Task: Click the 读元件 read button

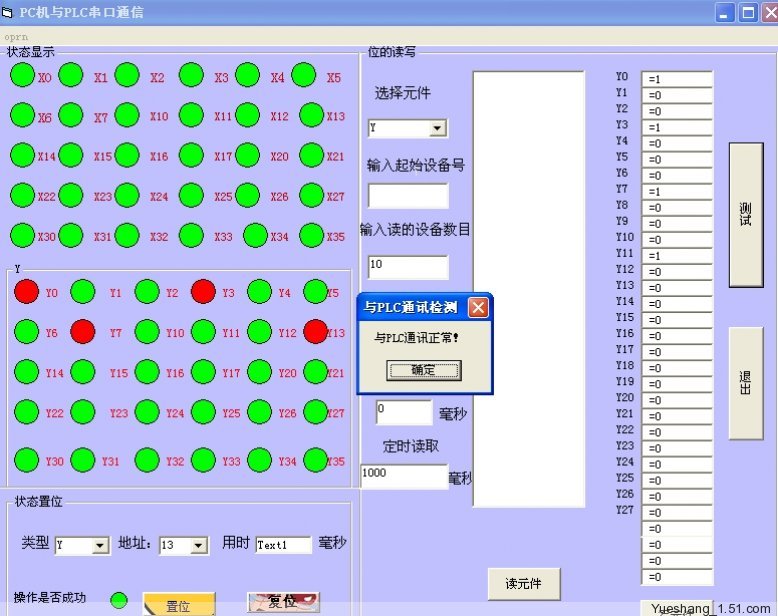Action: tap(524, 584)
